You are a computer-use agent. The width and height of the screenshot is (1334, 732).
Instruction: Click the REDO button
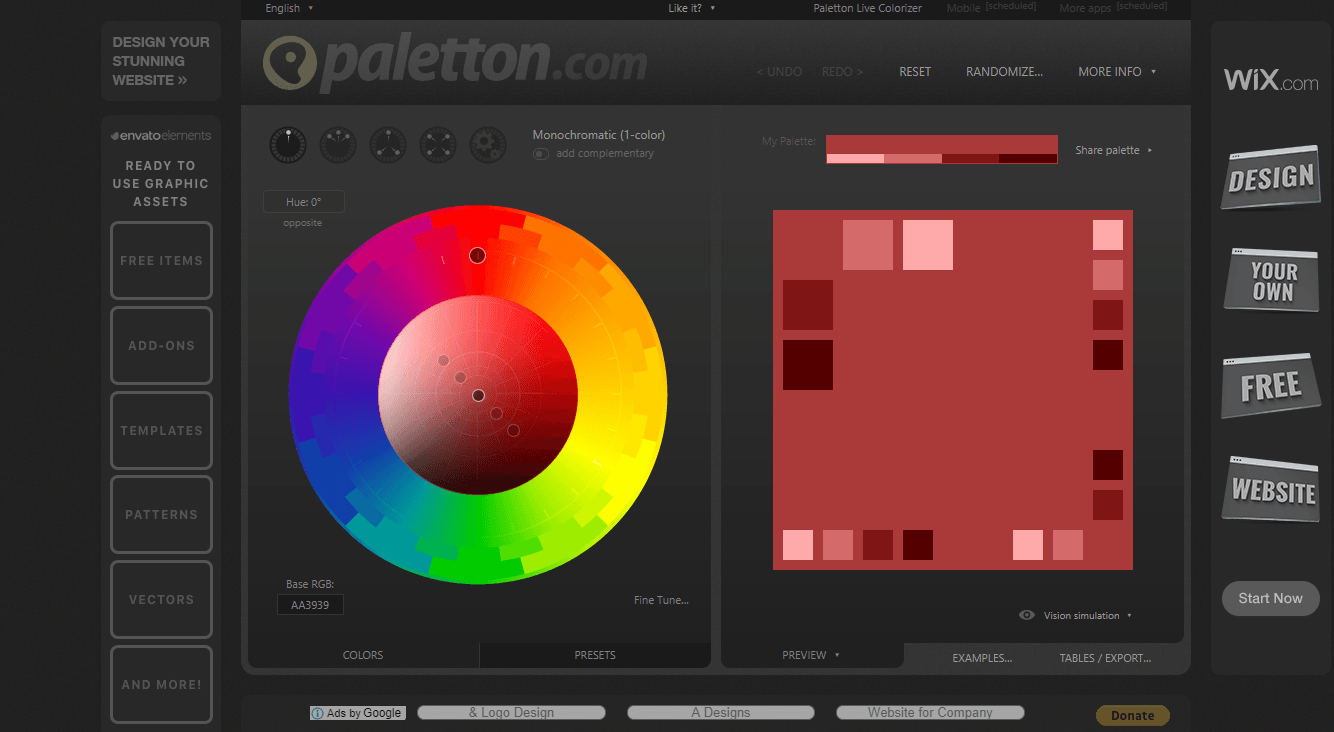pos(842,72)
